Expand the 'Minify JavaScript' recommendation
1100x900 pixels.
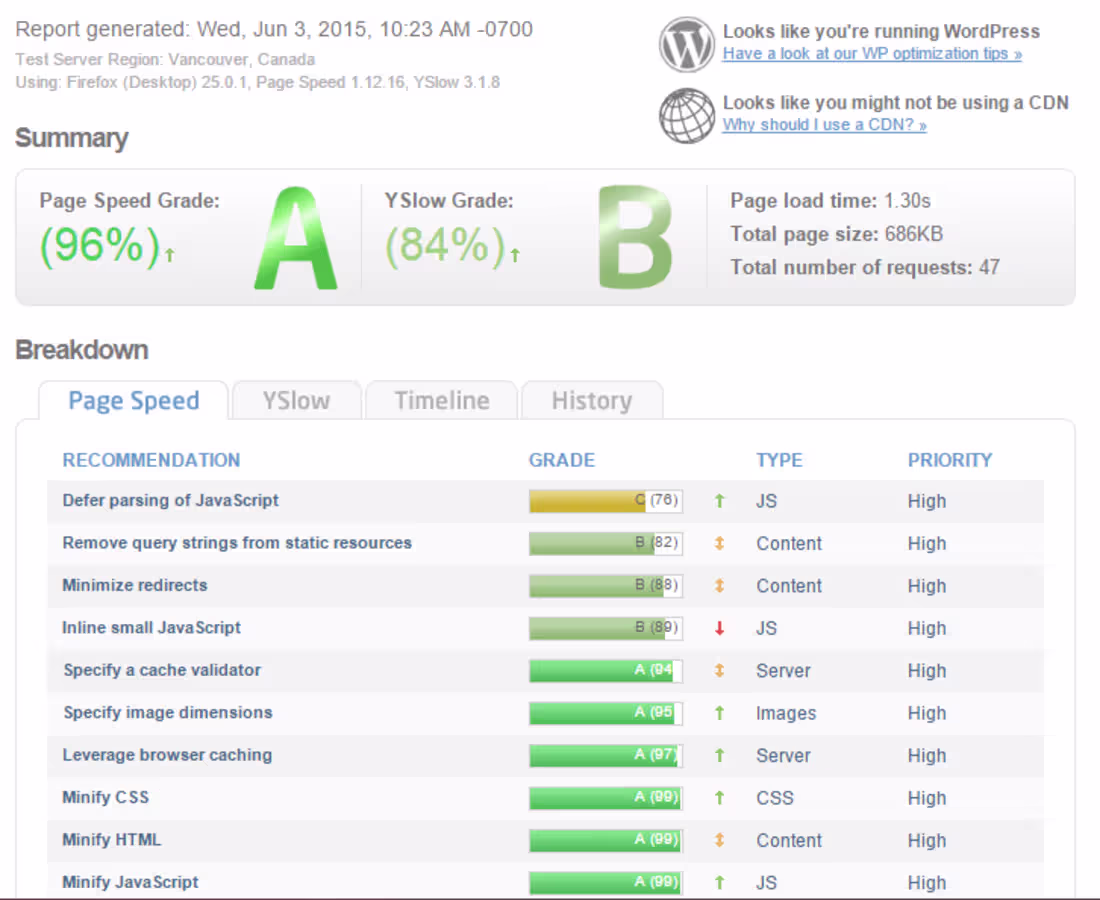point(130,882)
